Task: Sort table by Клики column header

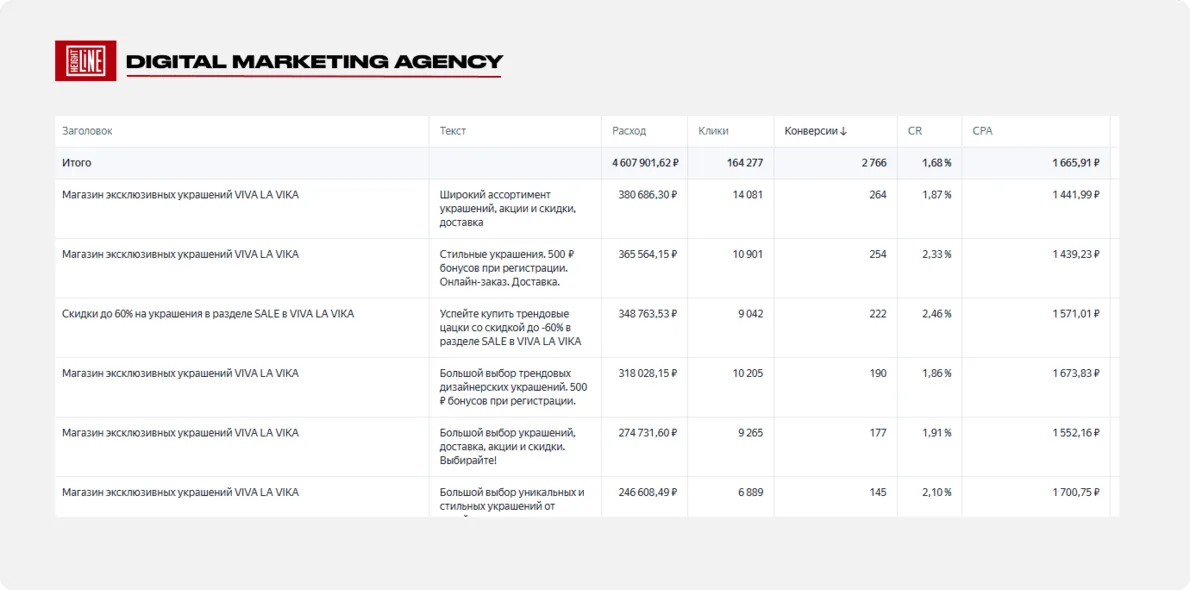Action: [x=713, y=131]
